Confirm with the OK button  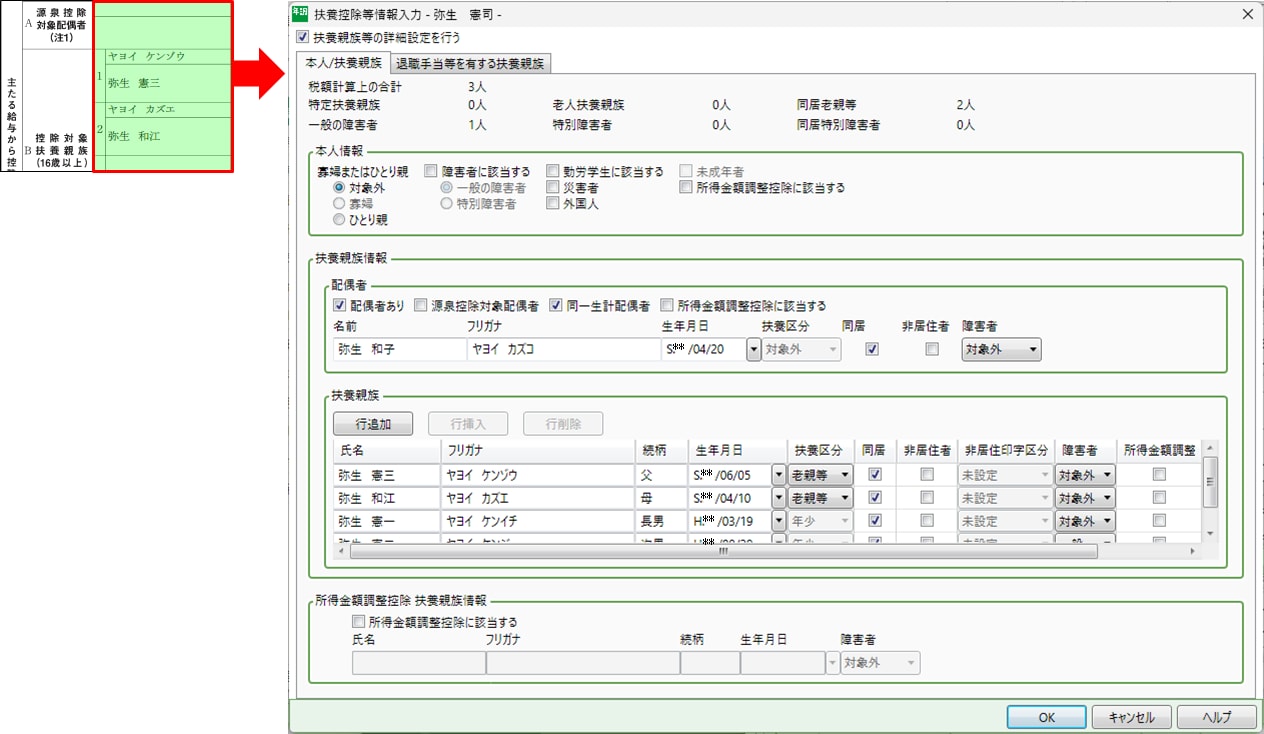click(x=1046, y=717)
